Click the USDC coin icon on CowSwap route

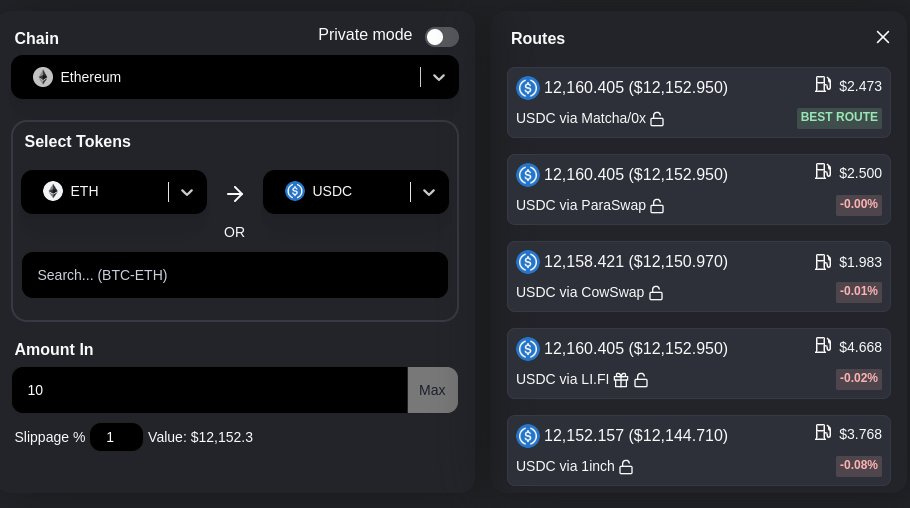[x=528, y=262]
